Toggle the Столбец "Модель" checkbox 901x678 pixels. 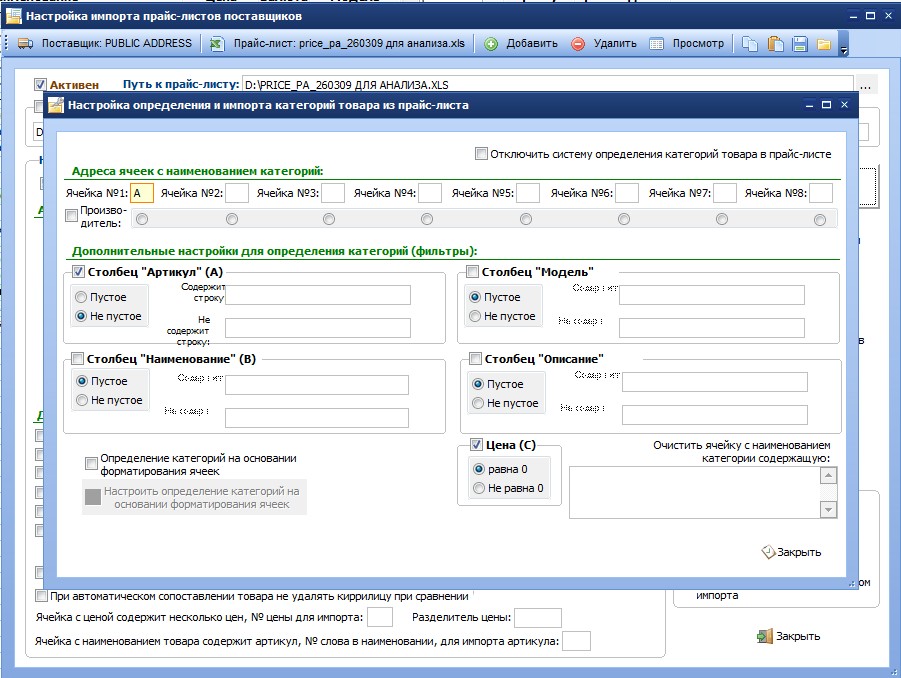(472, 271)
